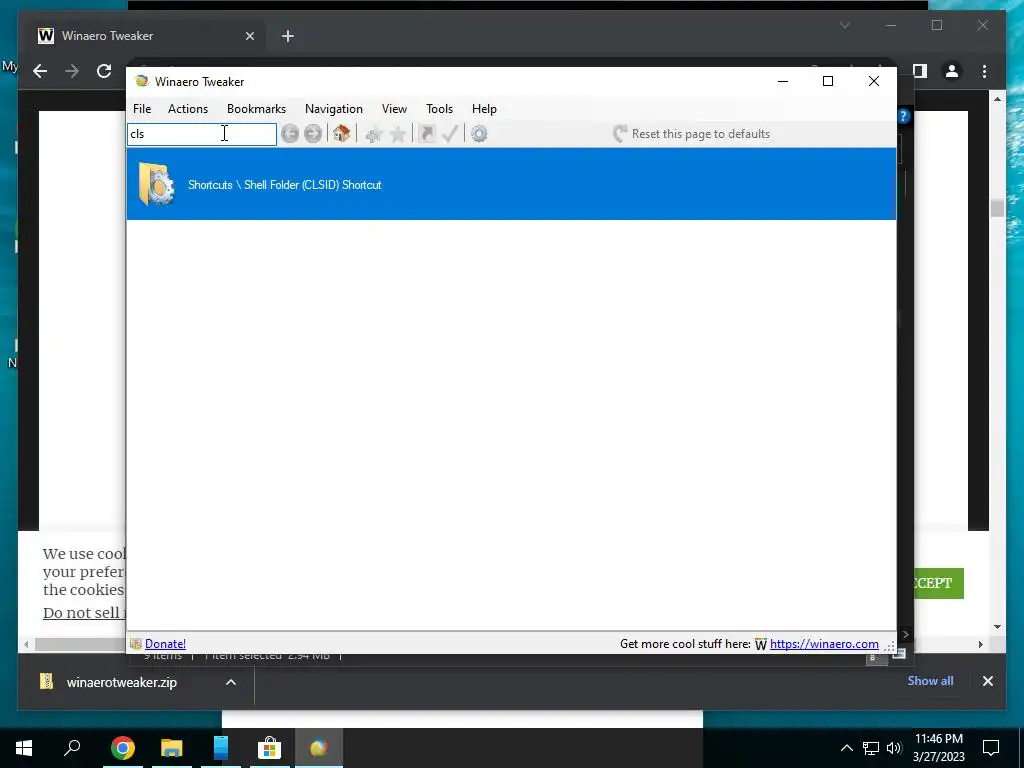Open the notification center icon
This screenshot has height=768, width=1024.
(991, 748)
